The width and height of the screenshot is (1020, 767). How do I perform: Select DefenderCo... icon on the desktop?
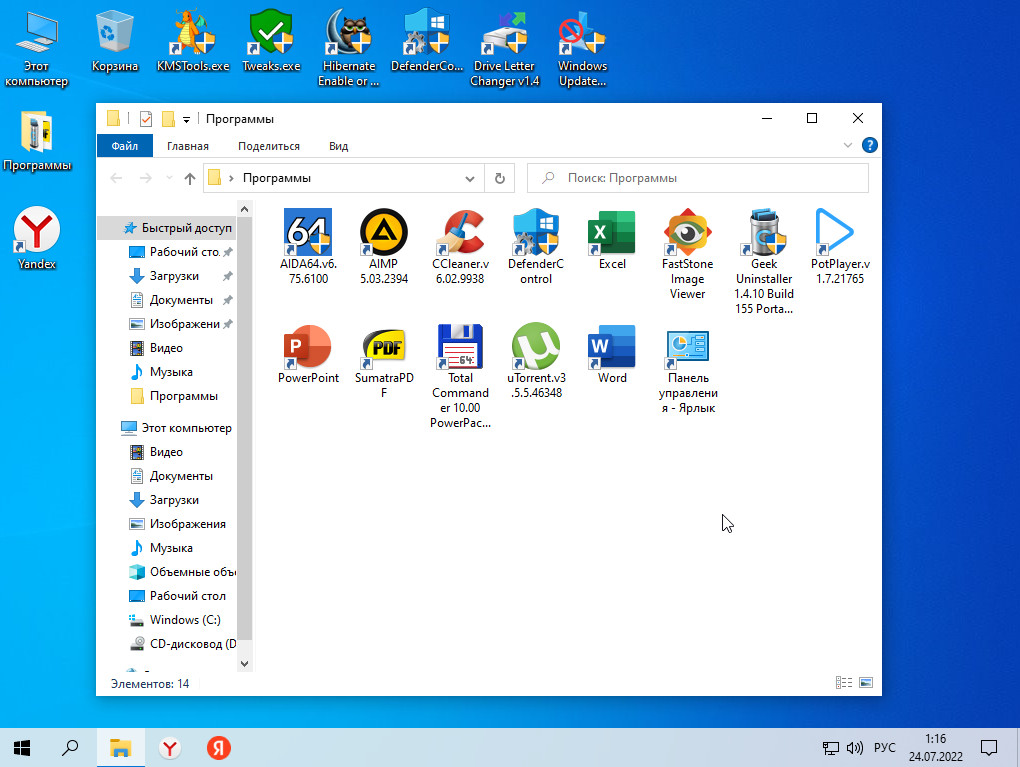coord(427,33)
